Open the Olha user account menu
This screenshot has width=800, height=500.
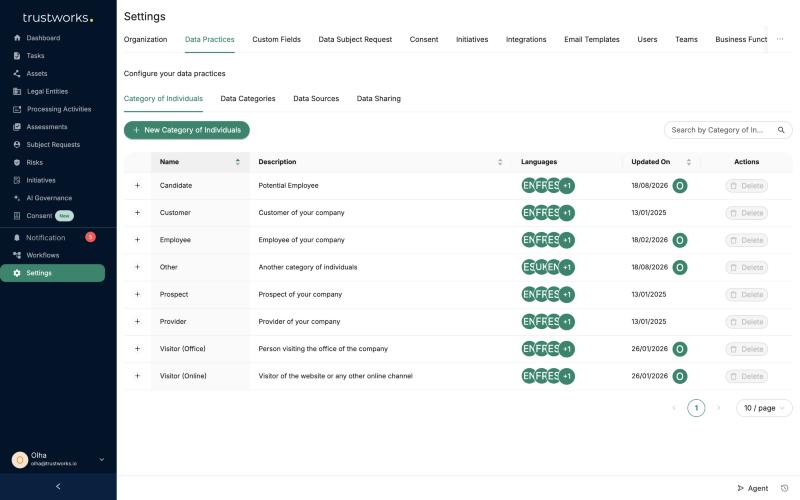click(58, 460)
